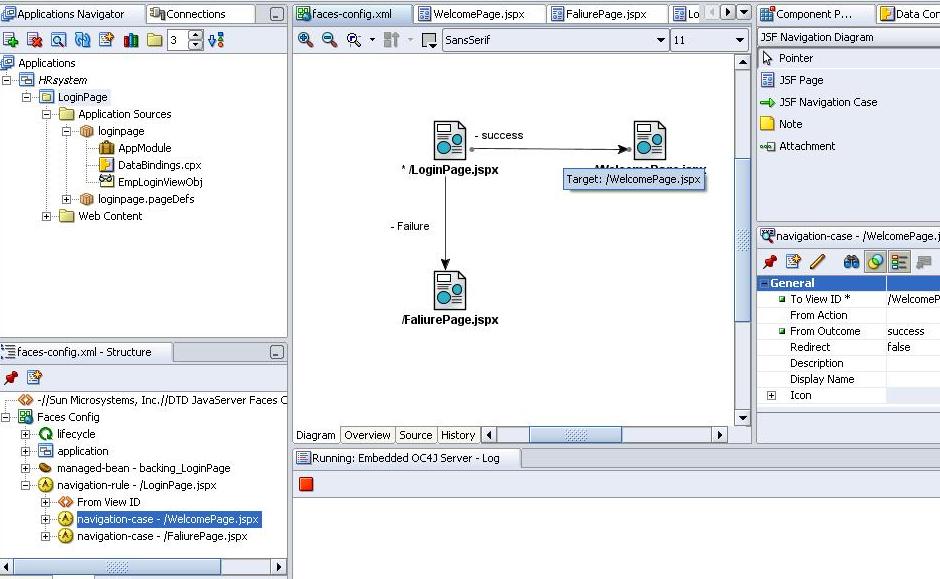Toggle the pin icon in Property Inspector
Image resolution: width=940 pixels, height=579 pixels.
(770, 262)
